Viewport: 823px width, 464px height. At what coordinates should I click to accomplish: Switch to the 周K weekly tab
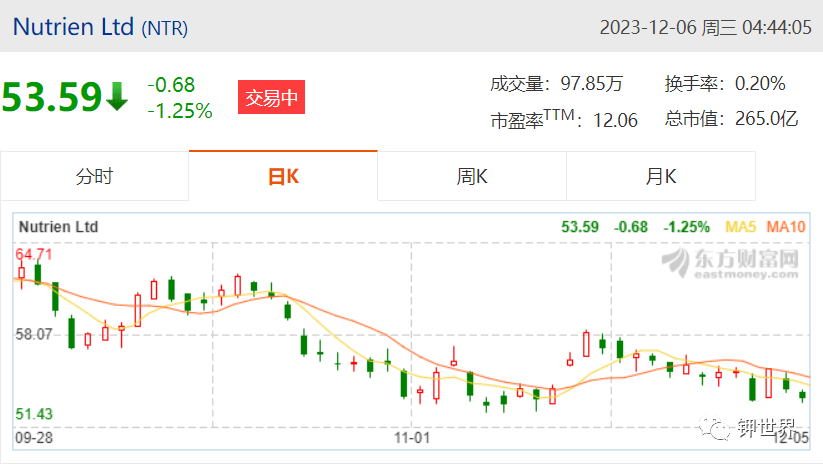pyautogui.click(x=472, y=176)
